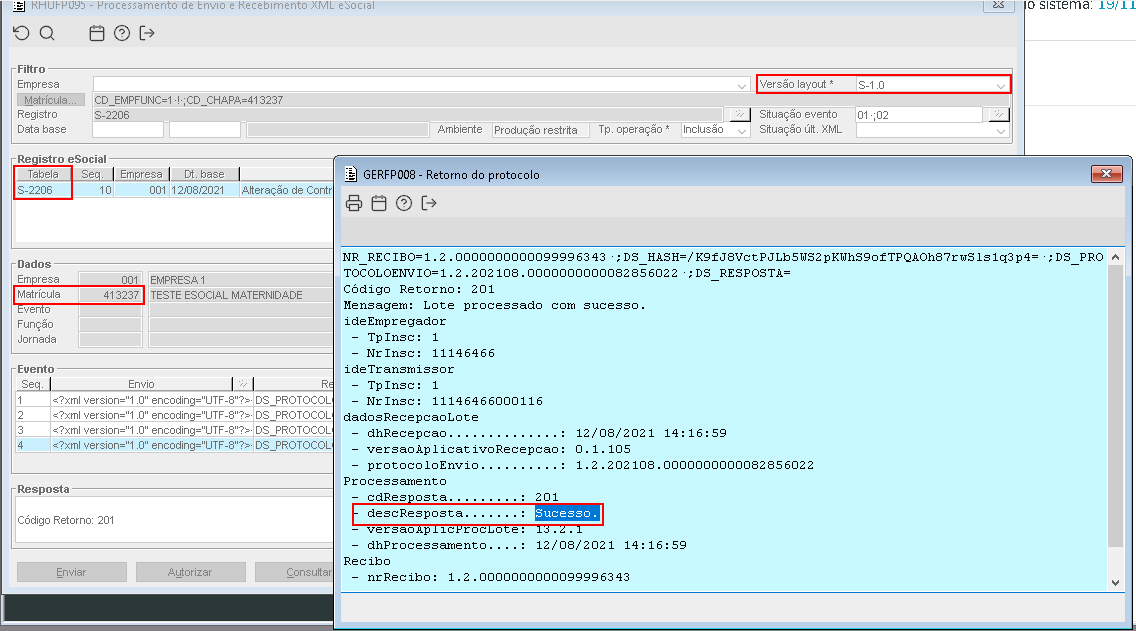Image resolution: width=1136 pixels, height=631 pixels.
Task: Click TESTE ESOCIAL MATERNIDADE name field
Action: [x=241, y=295]
